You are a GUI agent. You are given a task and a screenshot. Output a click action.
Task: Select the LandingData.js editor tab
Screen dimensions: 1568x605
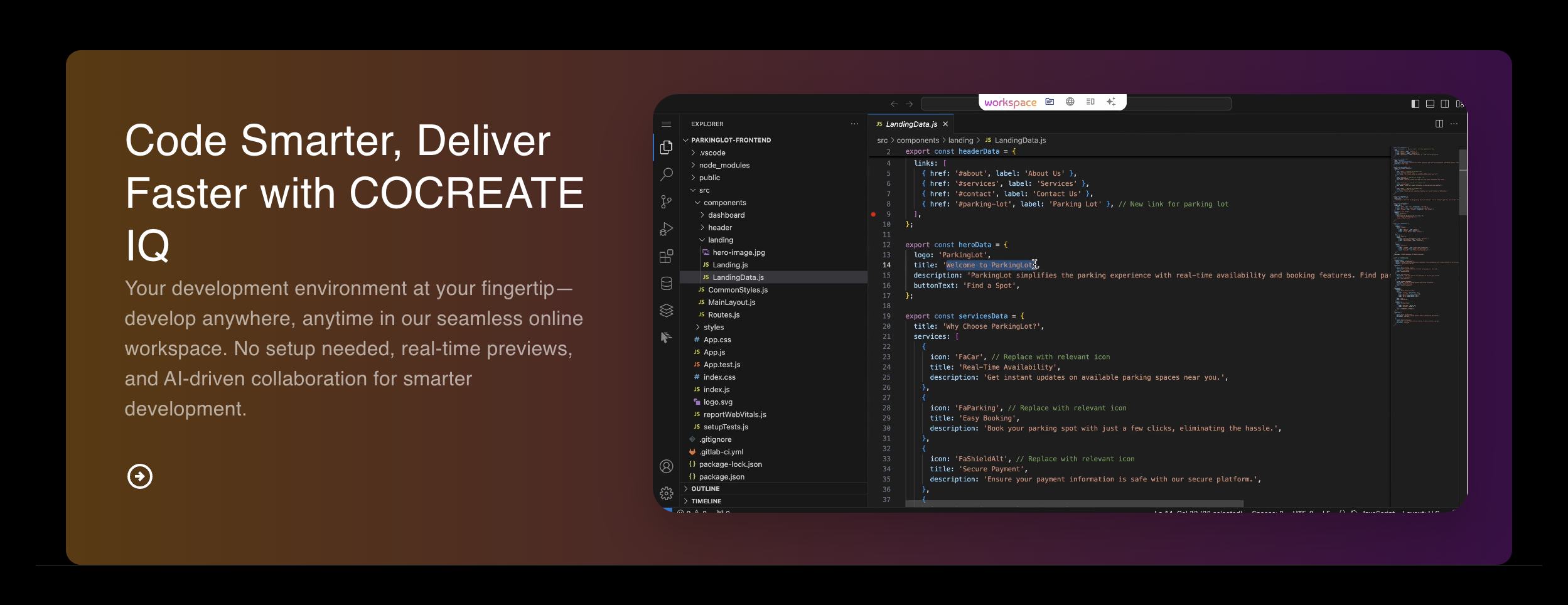pos(911,124)
